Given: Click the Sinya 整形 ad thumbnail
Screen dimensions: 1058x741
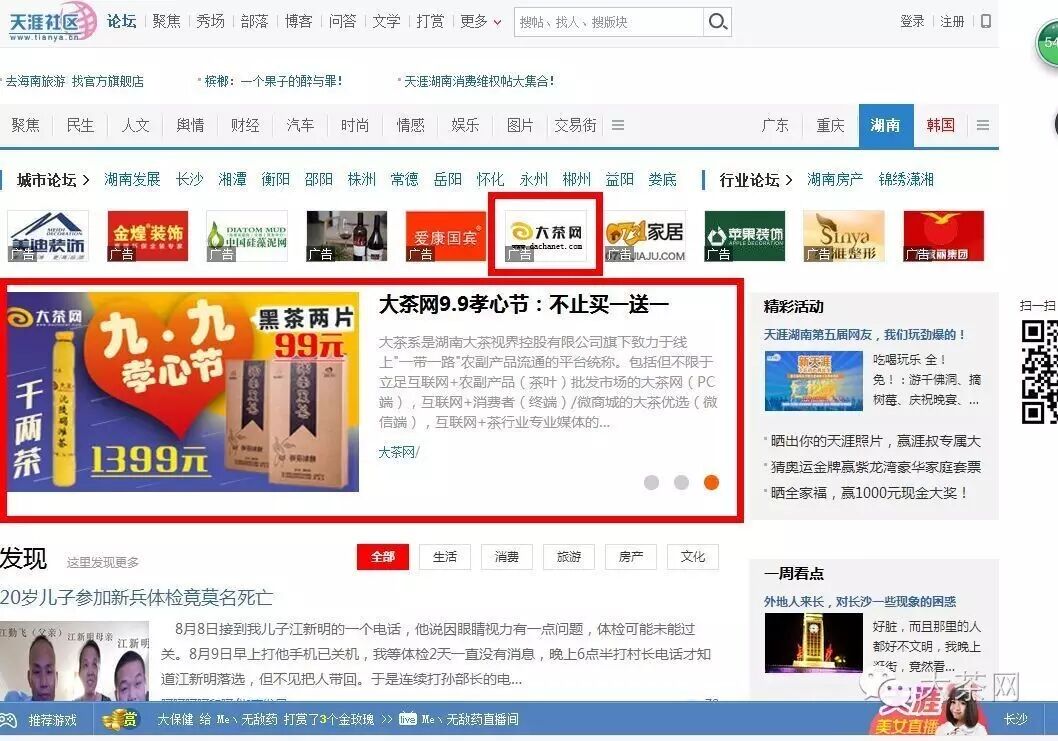Looking at the screenshot, I should [843, 236].
